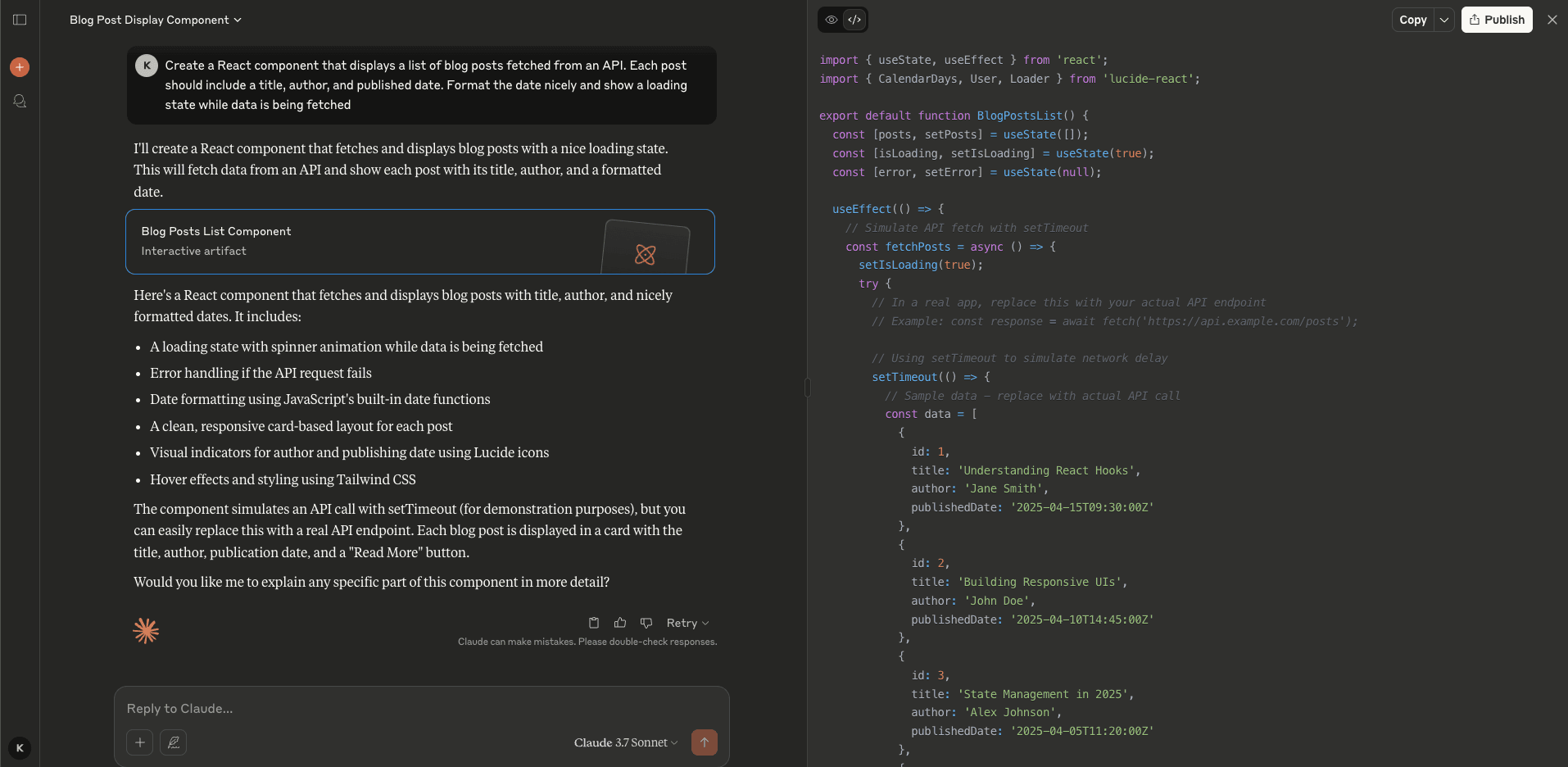Open the Blog Posts List Component artifact card
This screenshot has height=767, width=1568.
point(420,241)
